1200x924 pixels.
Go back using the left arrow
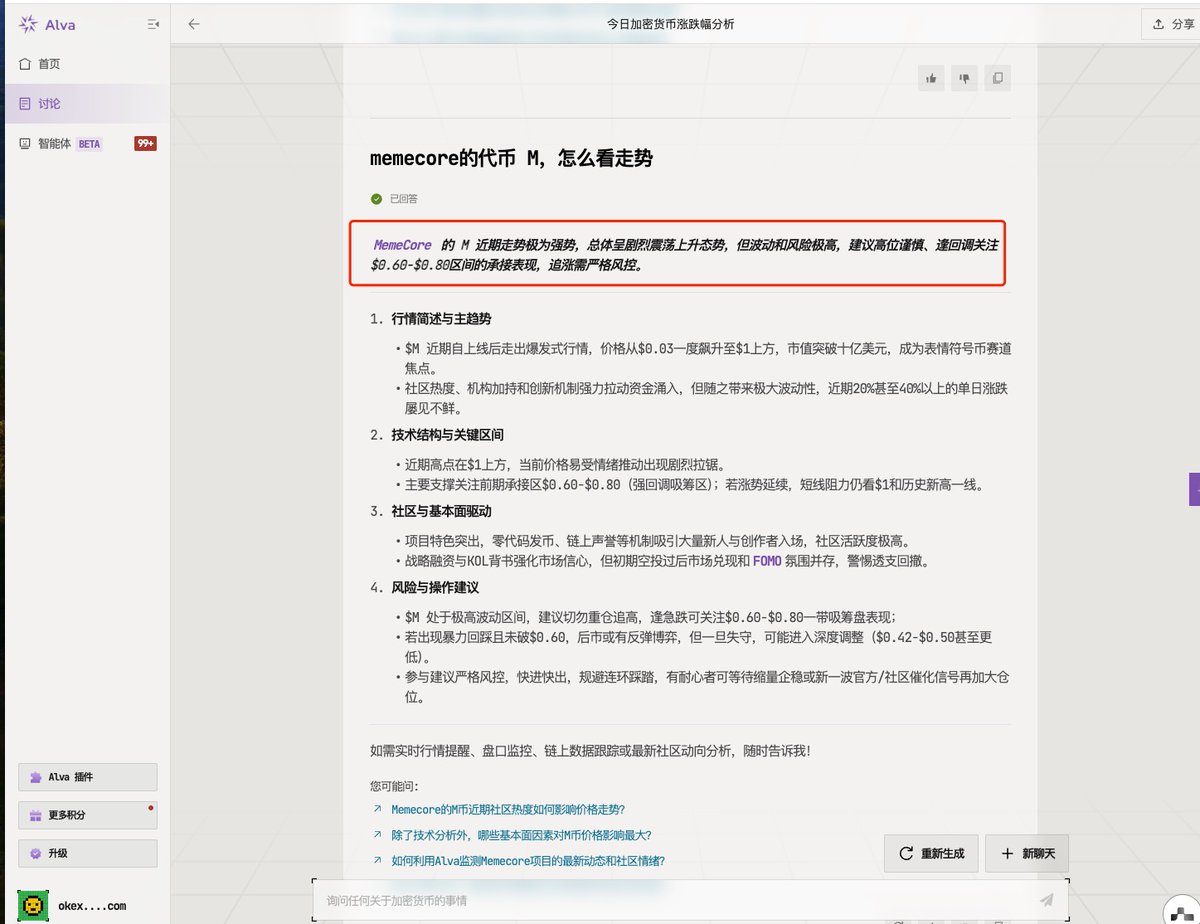(194, 24)
